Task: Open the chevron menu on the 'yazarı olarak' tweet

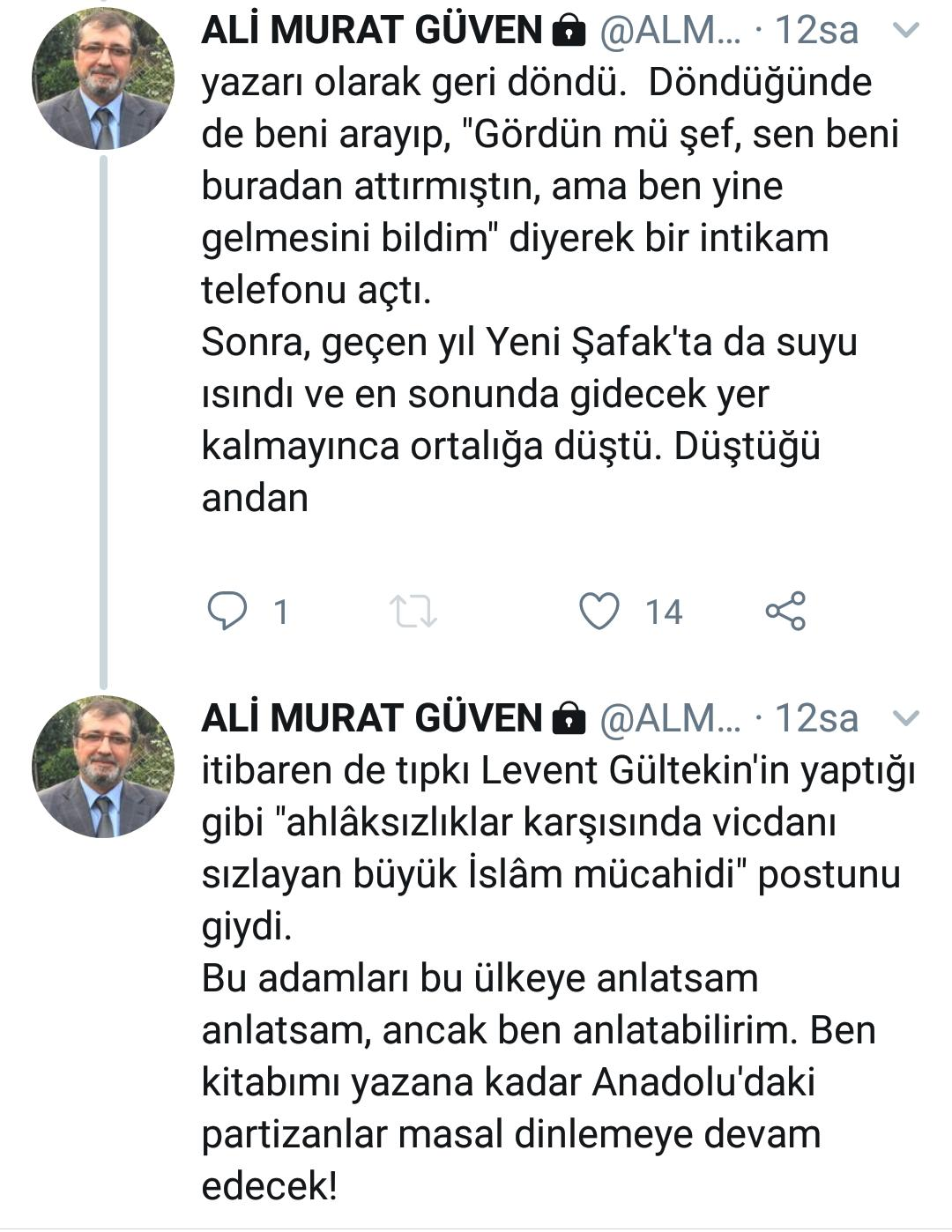Action: [905, 31]
